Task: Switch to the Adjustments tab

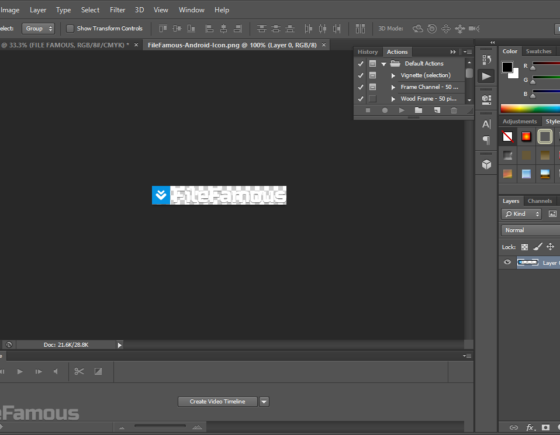Action: click(x=520, y=121)
